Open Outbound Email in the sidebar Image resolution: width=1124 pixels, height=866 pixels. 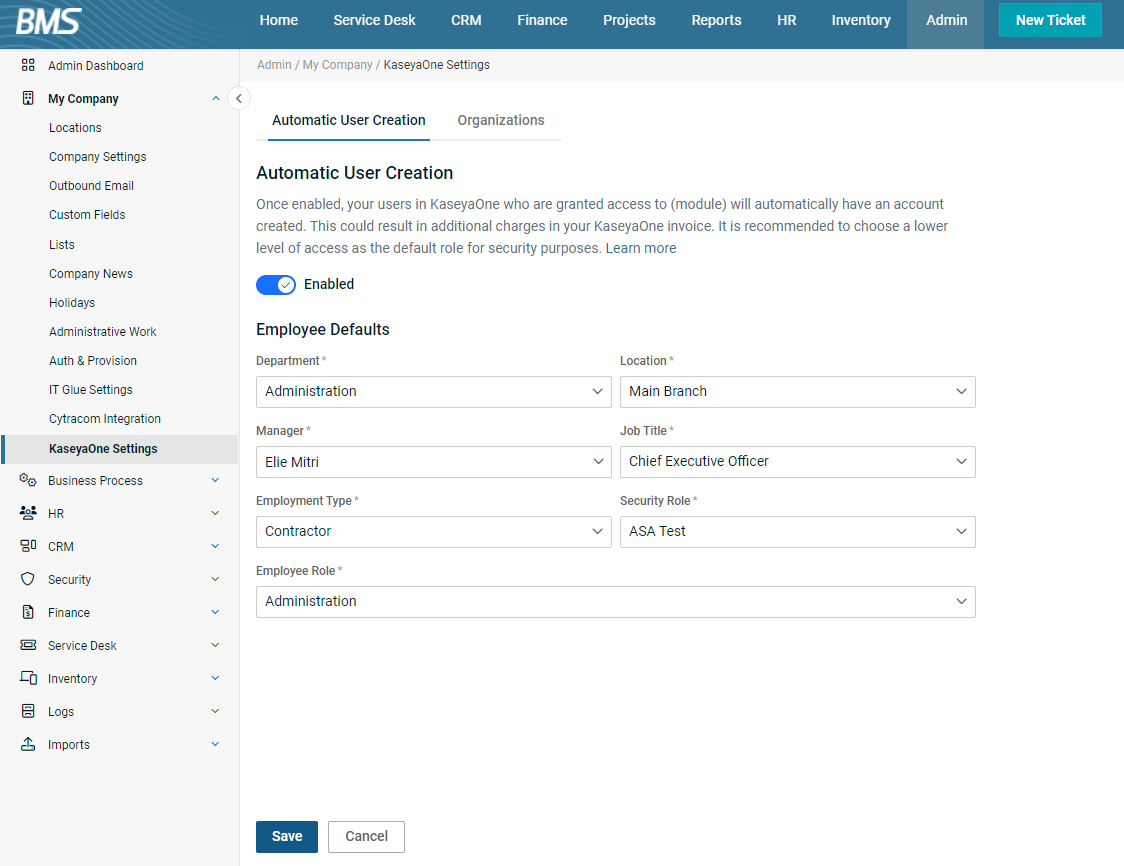click(x=91, y=186)
